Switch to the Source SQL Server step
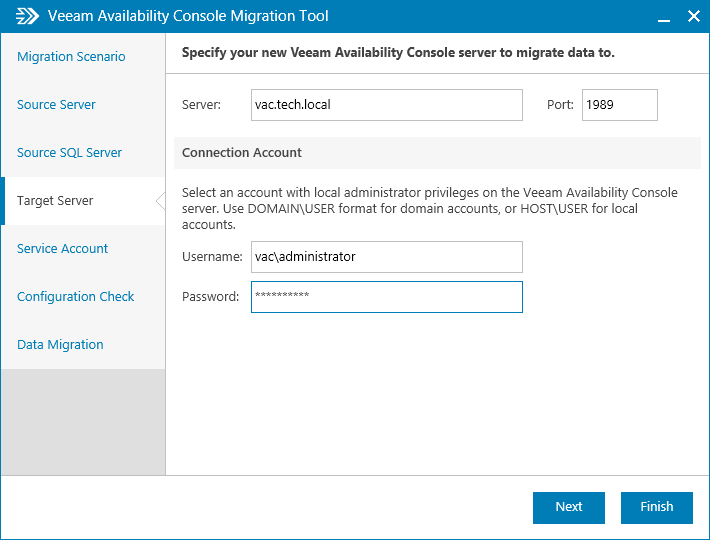 click(x=69, y=153)
